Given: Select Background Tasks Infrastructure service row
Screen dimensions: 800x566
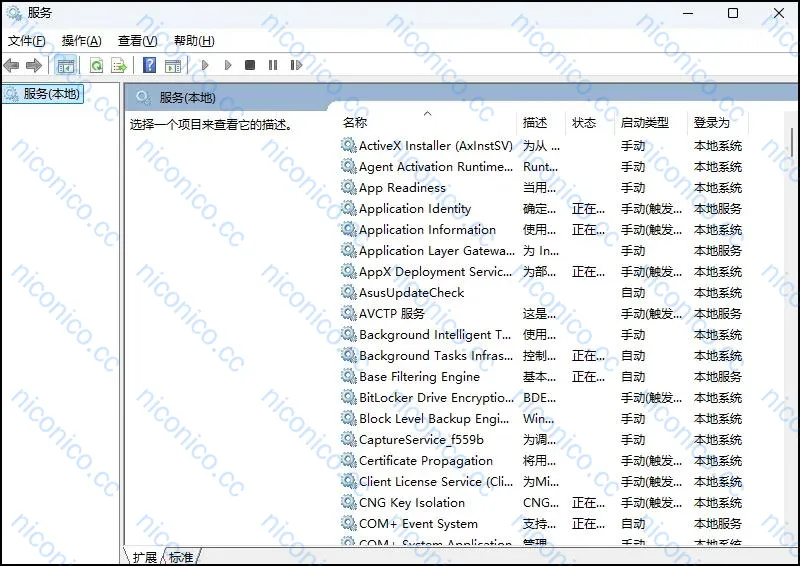Looking at the screenshot, I should [x=542, y=355].
